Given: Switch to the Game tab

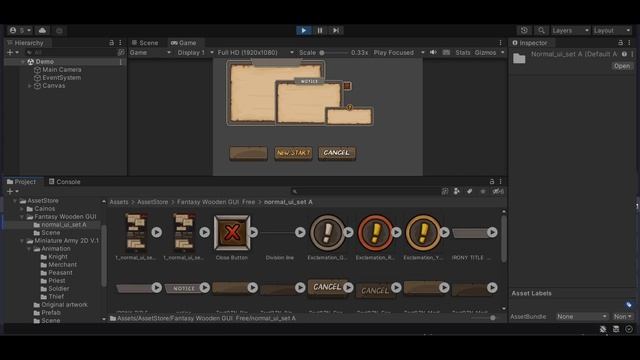Looking at the screenshot, I should pos(184,43).
